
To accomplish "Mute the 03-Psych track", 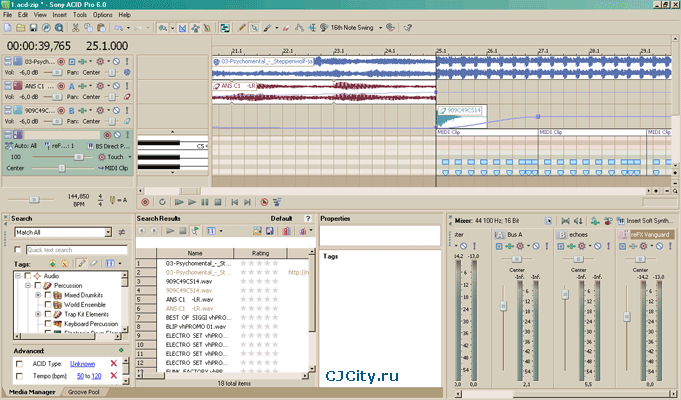I will click(116, 62).
